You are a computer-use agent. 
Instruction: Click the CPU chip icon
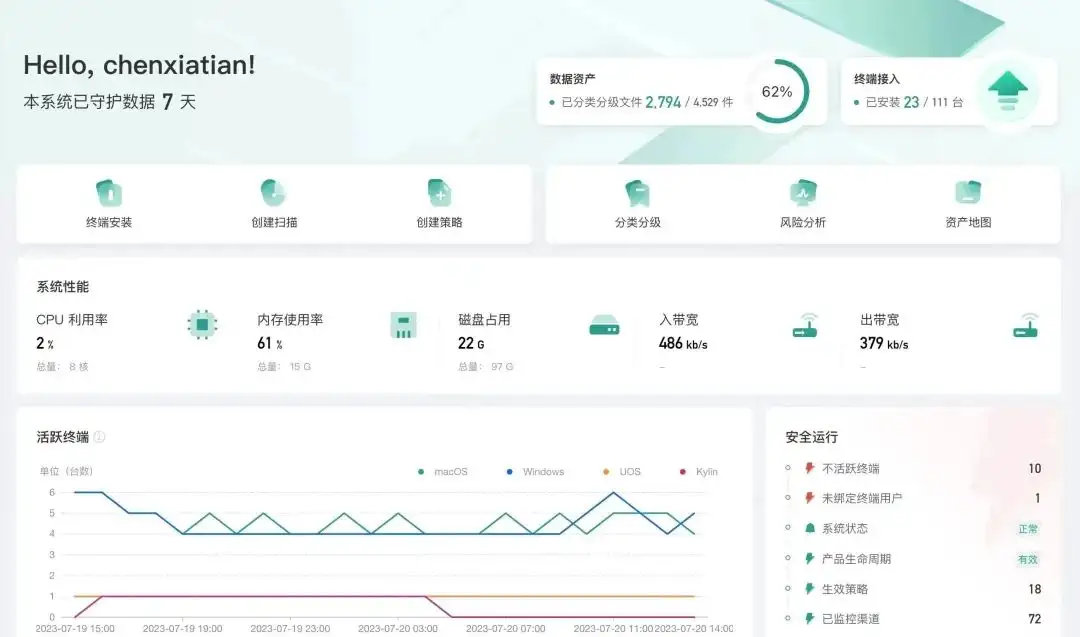click(202, 324)
